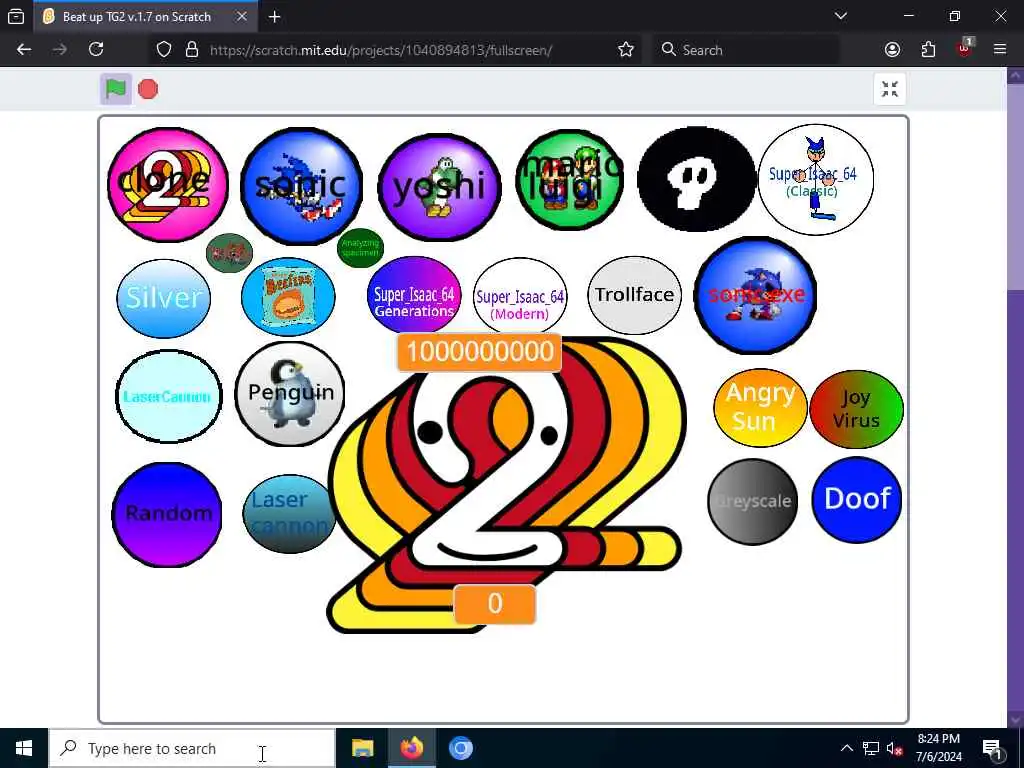Select the blue Doof bubble
The image size is (1024, 768).
coord(857,500)
